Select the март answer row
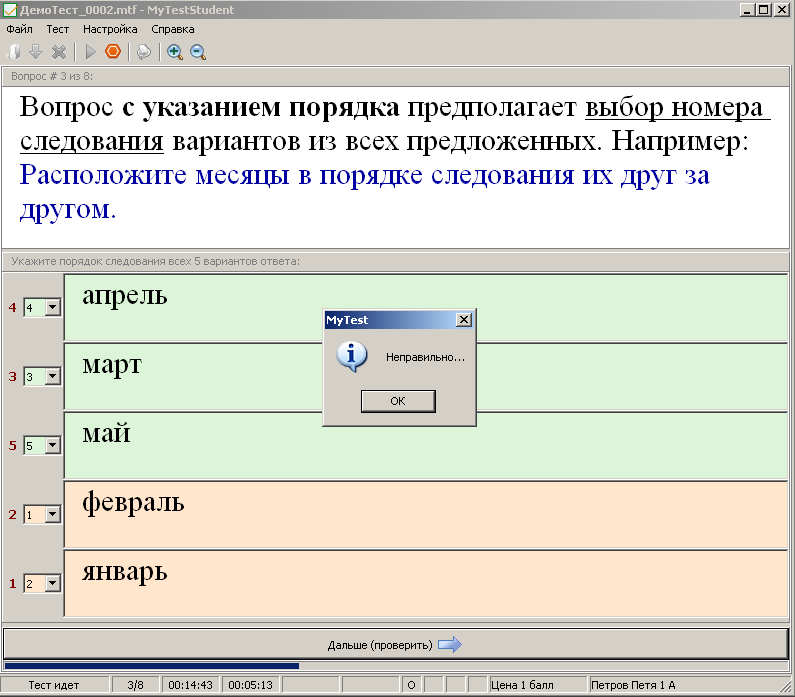 point(426,376)
